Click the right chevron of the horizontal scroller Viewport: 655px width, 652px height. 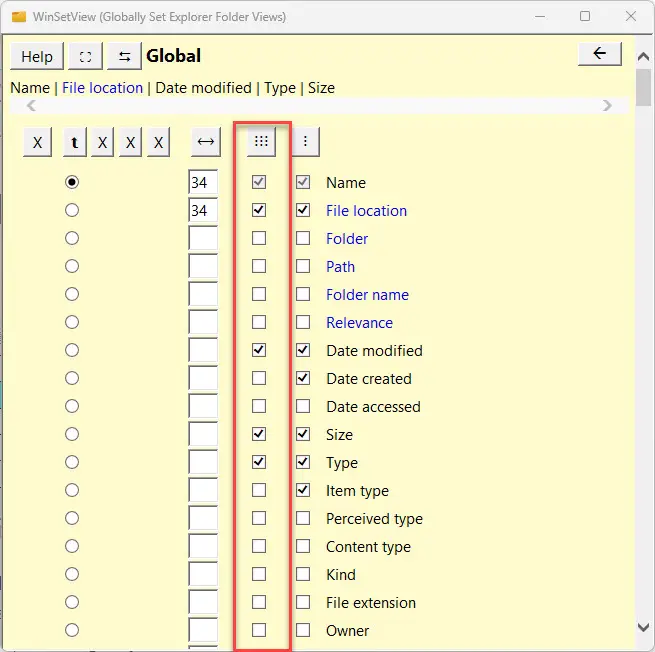click(x=607, y=106)
